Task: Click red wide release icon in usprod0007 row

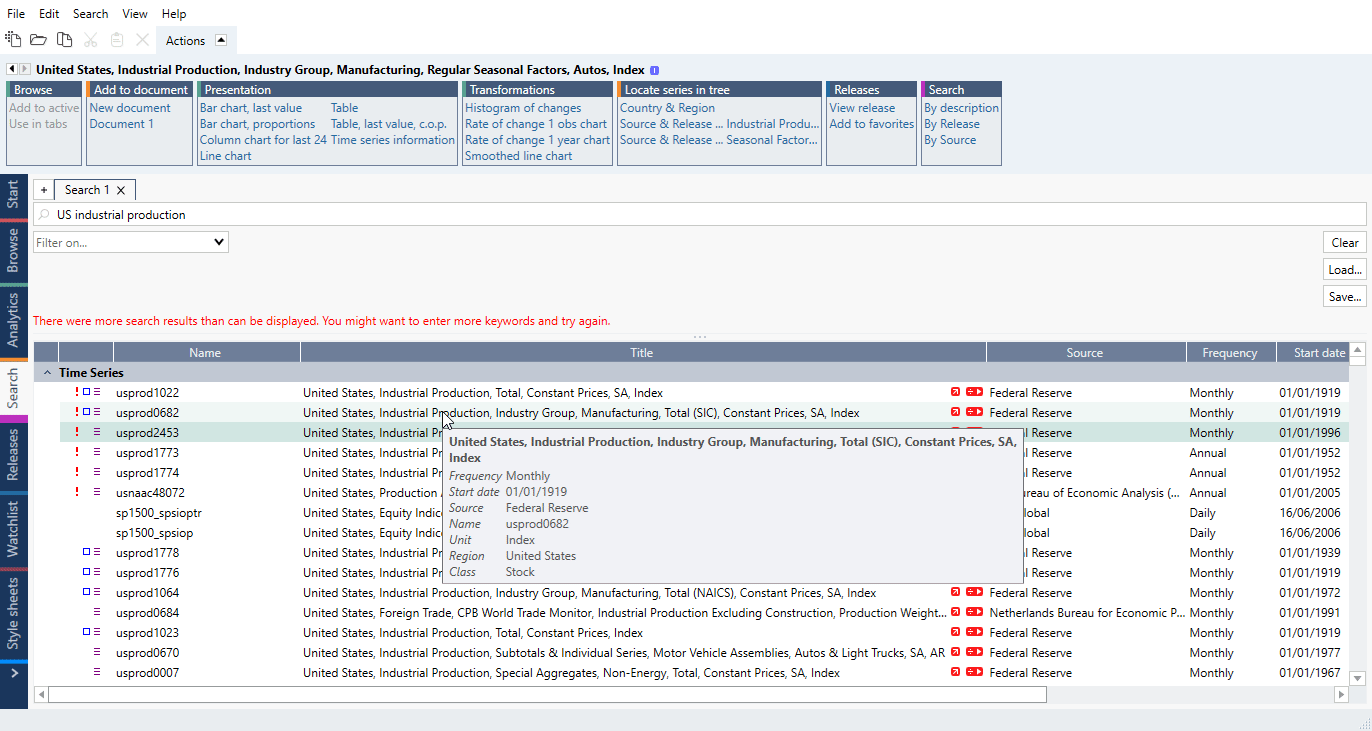Action: [x=974, y=672]
